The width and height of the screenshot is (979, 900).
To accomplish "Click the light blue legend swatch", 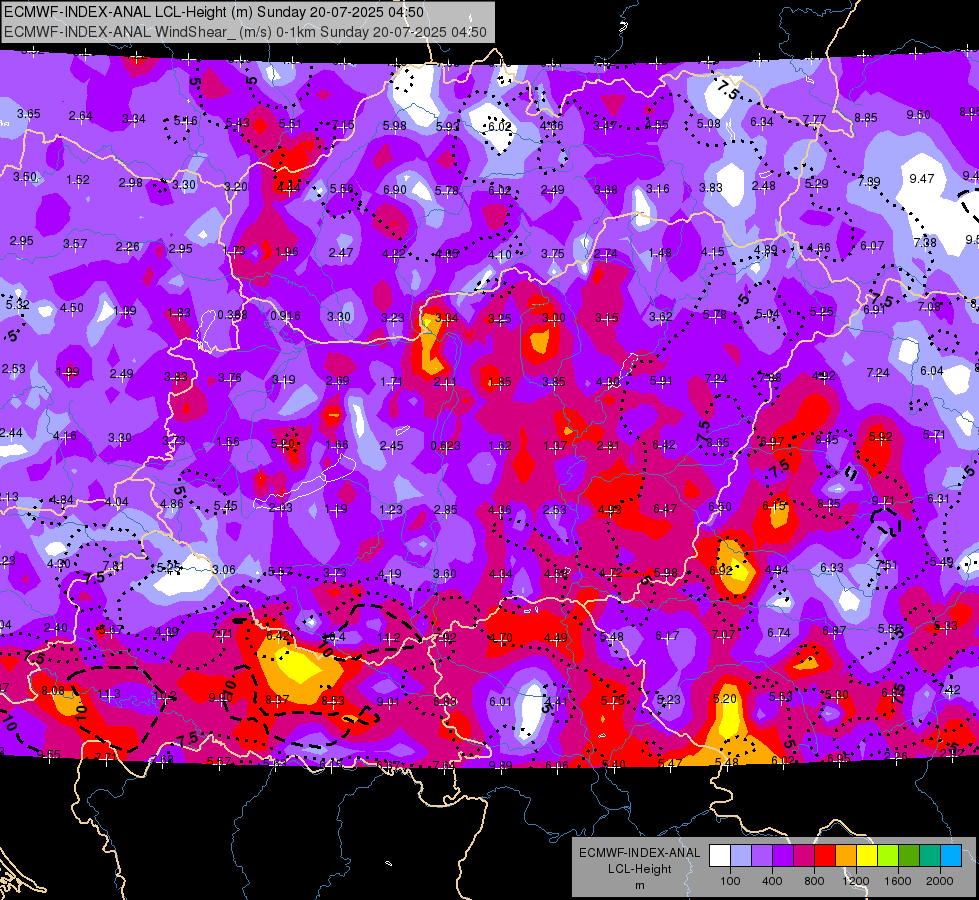I will point(741,855).
